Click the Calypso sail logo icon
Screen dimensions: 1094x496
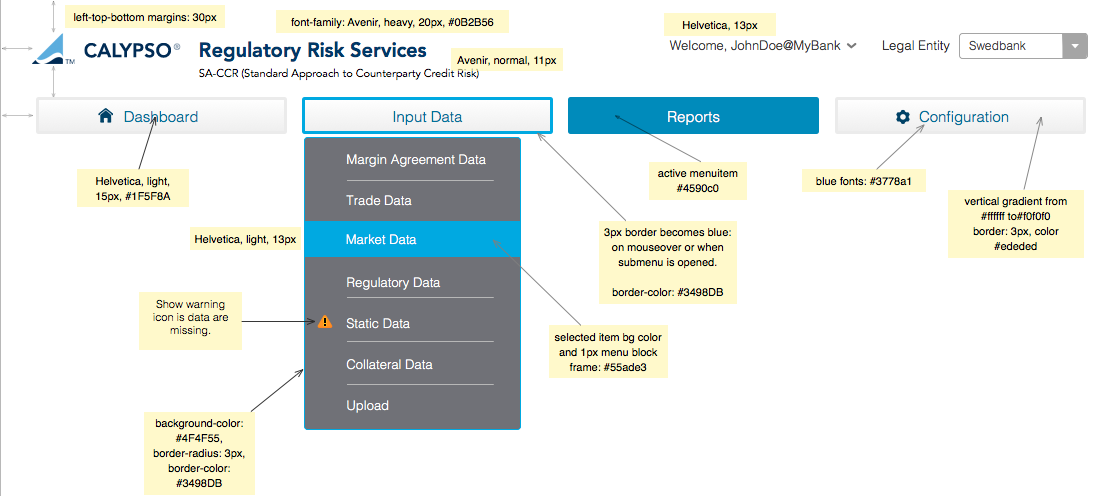[54, 49]
